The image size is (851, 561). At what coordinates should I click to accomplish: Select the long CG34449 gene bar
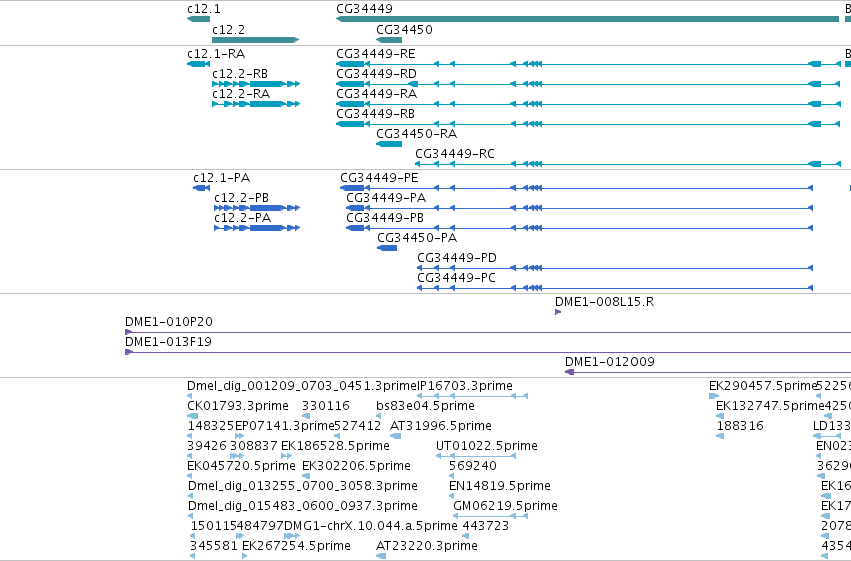(x=587, y=19)
